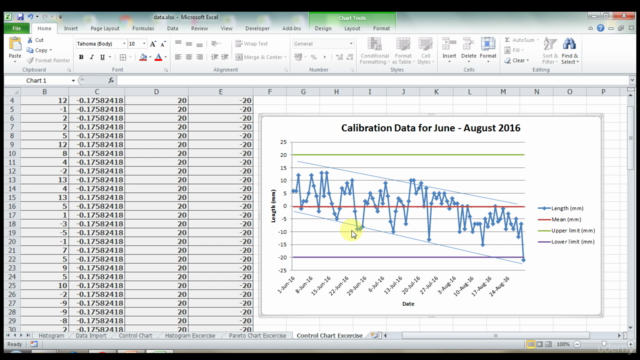Image resolution: width=640 pixels, height=360 pixels.
Task: Toggle Italic formatting
Action: click(91, 57)
